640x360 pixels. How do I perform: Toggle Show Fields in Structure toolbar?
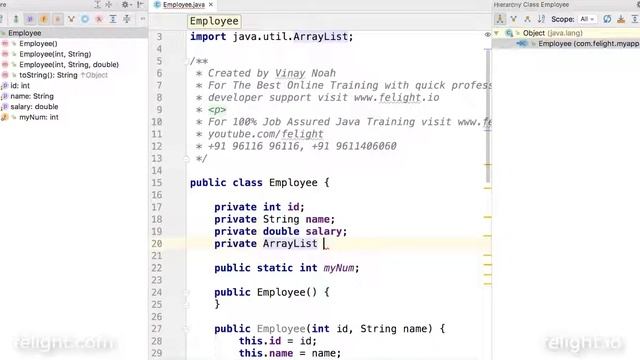point(44,19)
